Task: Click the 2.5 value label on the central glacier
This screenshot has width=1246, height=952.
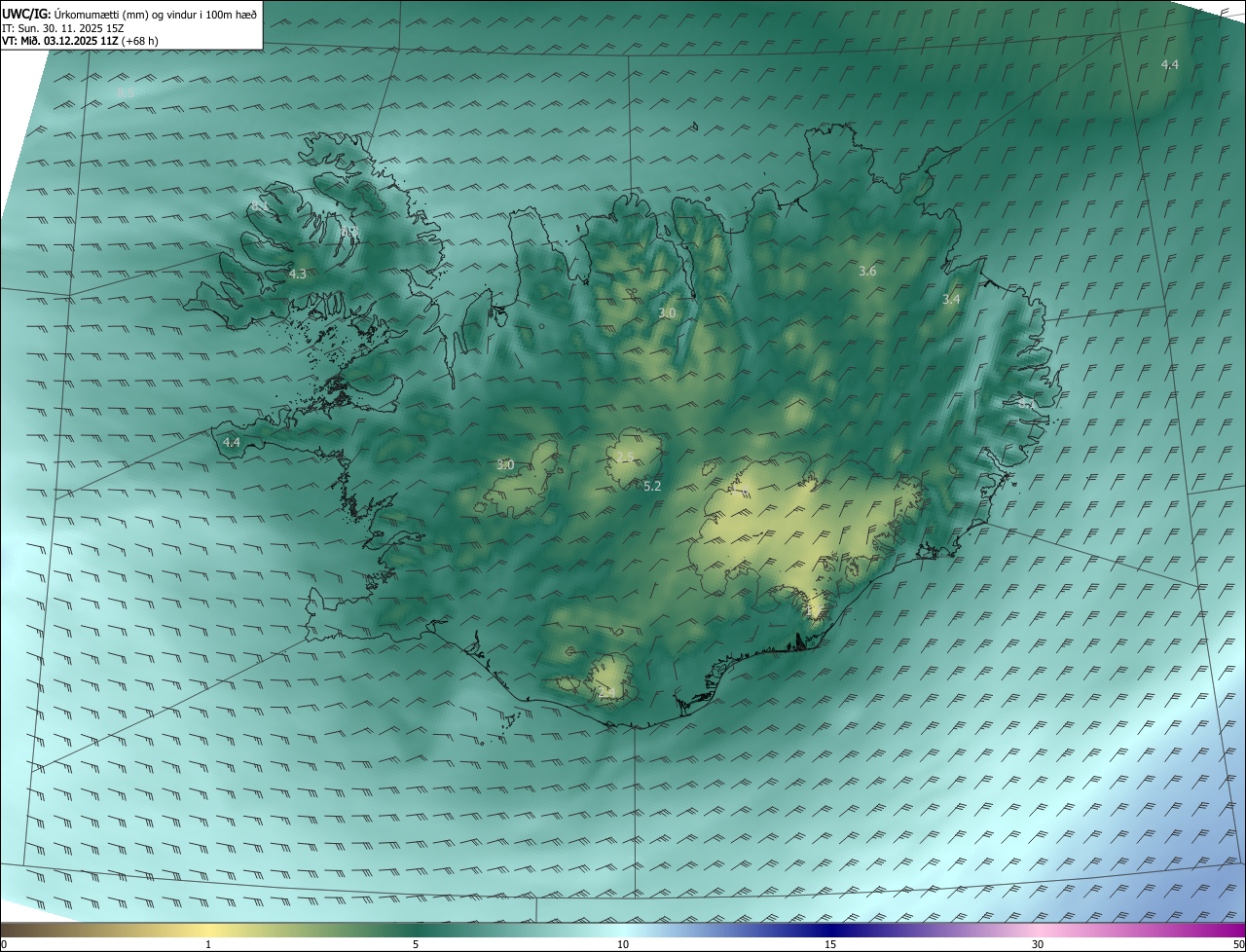Action: coord(625,457)
